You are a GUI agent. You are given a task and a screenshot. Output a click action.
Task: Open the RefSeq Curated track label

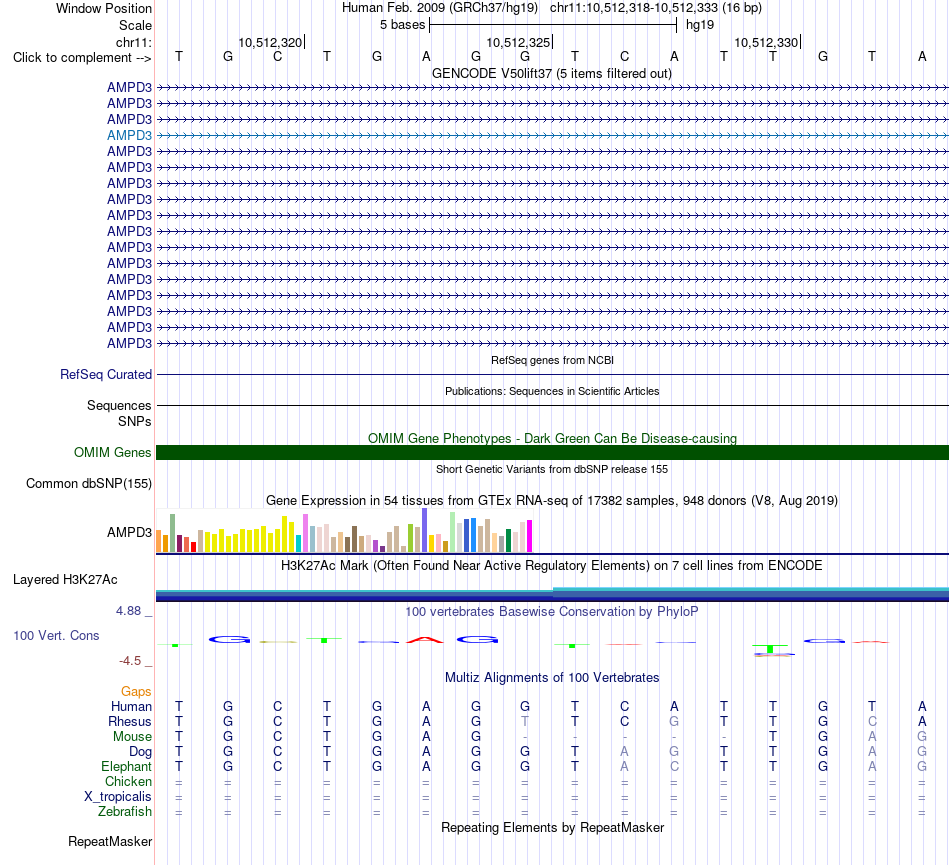click(106, 374)
